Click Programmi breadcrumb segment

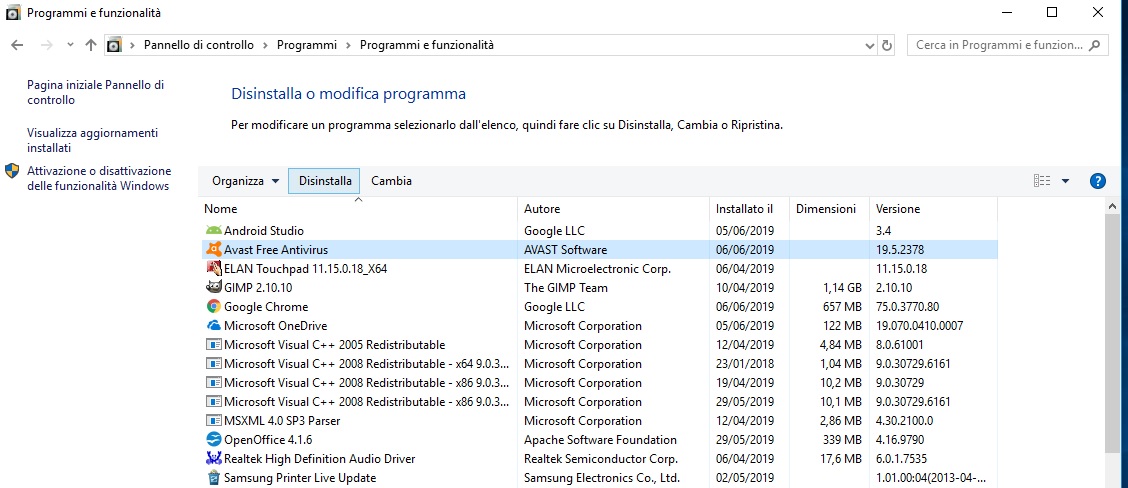click(x=306, y=45)
